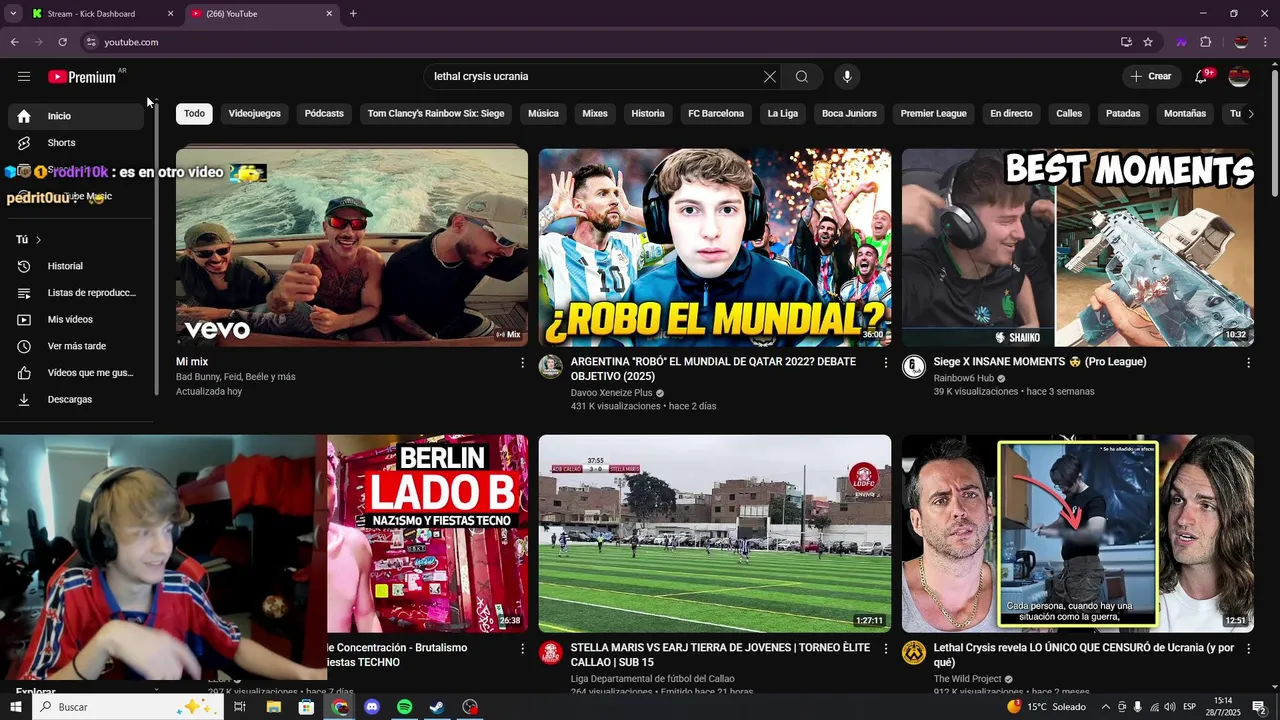Open a new browser tab
The height and width of the screenshot is (720, 1280).
[353, 14]
